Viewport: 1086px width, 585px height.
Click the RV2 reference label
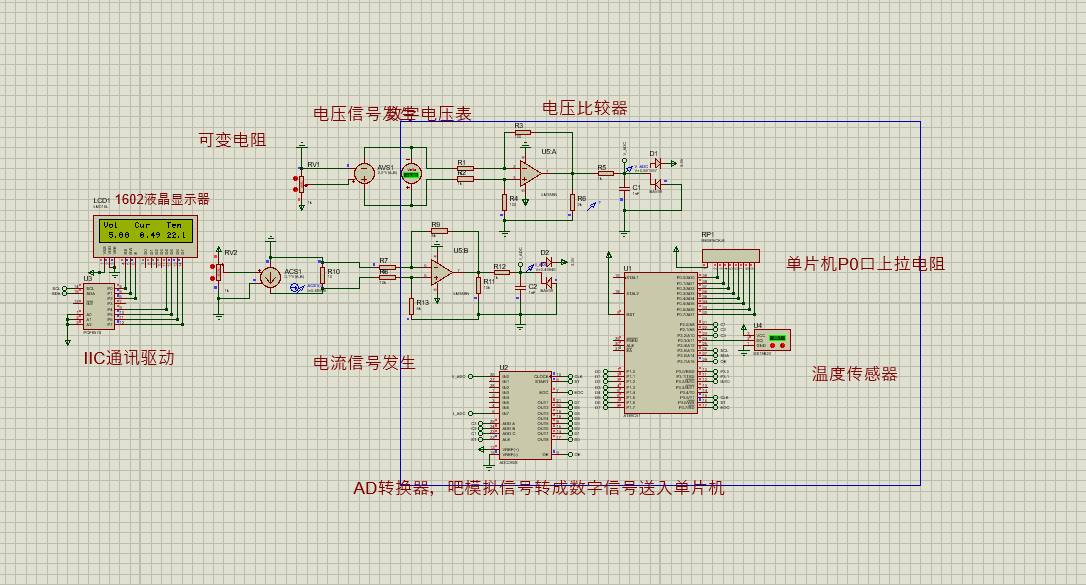231,253
